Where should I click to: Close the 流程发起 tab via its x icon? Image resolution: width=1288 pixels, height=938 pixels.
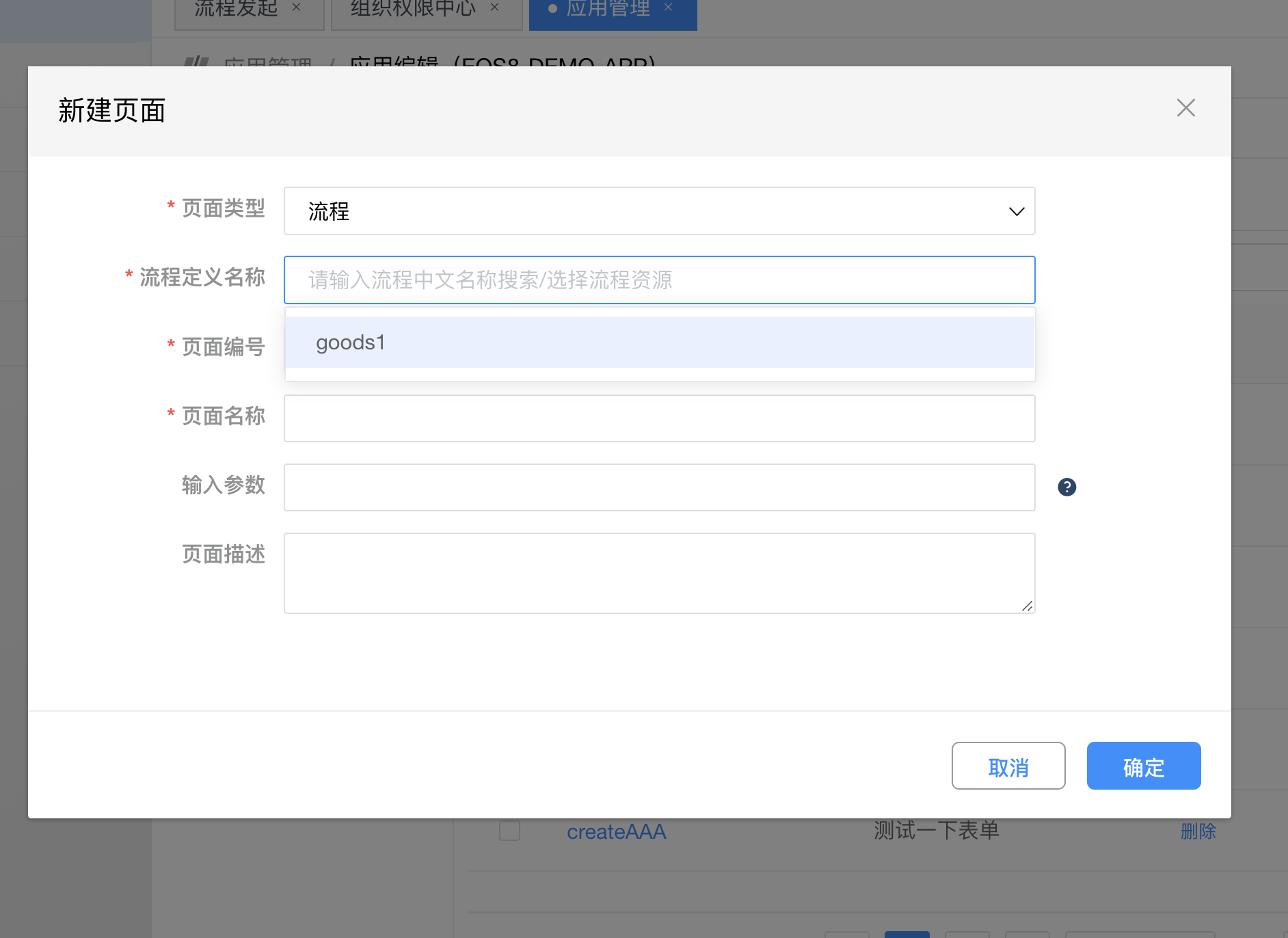(x=297, y=8)
